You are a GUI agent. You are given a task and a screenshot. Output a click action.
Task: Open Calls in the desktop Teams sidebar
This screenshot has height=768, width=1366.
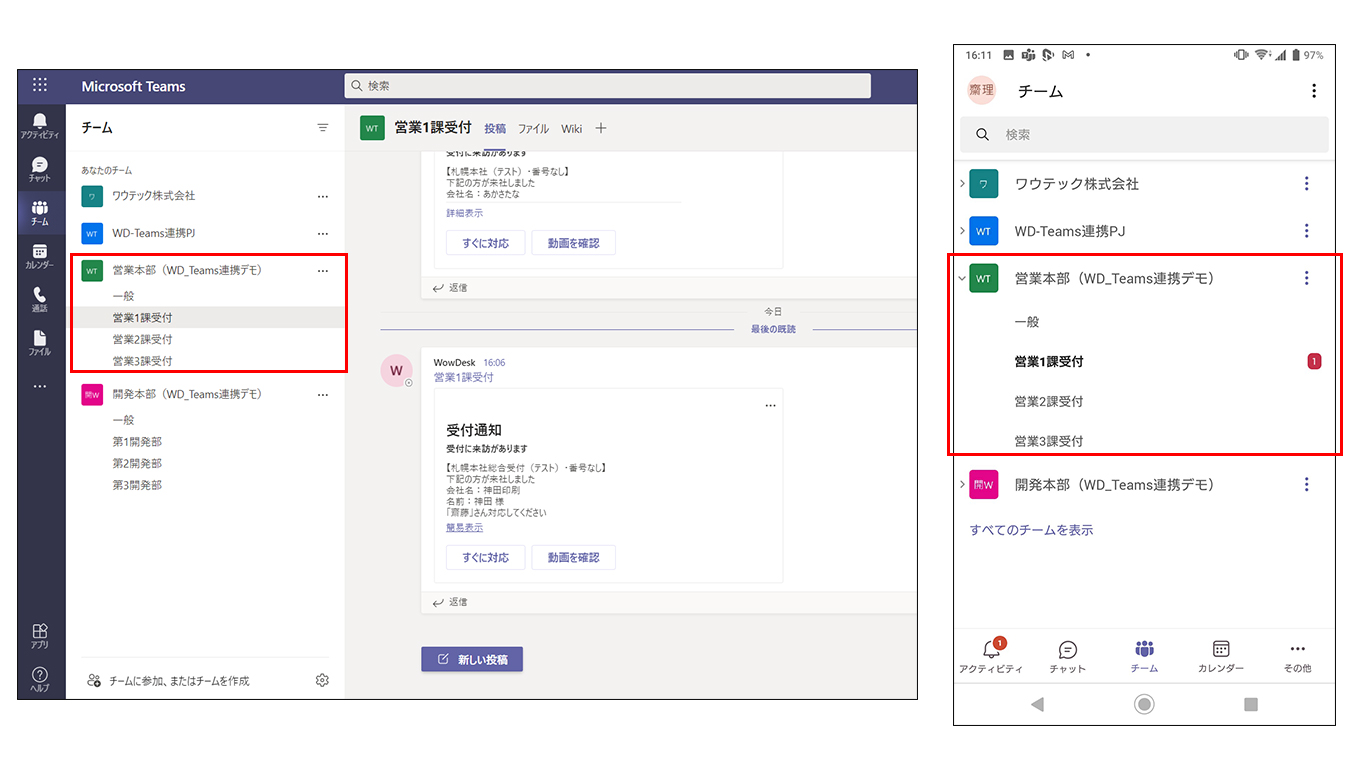[x=40, y=300]
